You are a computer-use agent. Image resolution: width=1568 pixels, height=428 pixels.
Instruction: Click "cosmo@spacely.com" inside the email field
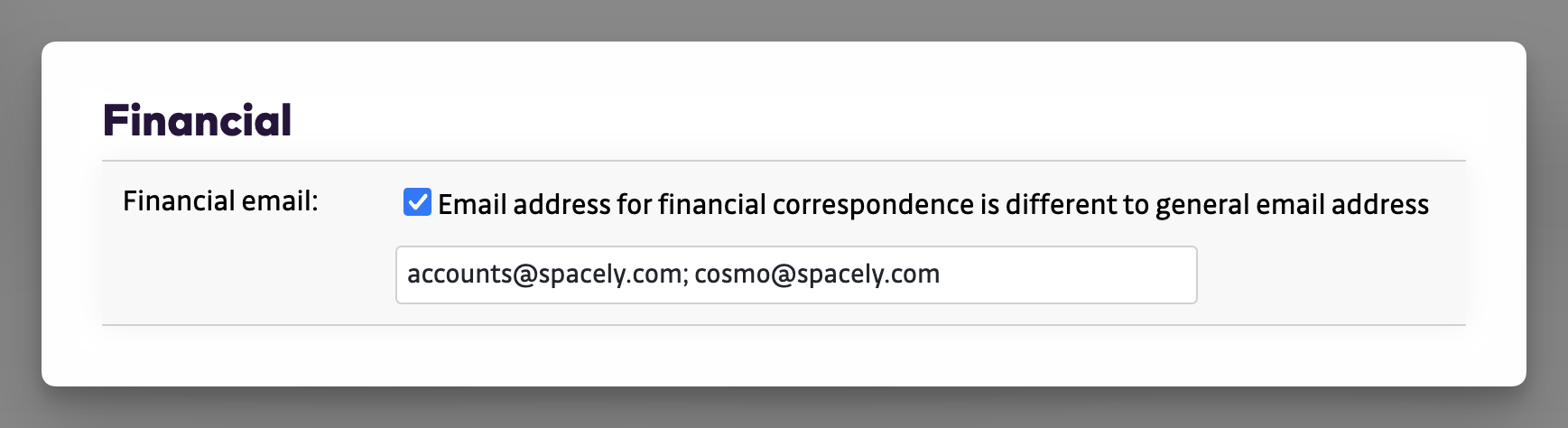pyautogui.click(x=817, y=274)
